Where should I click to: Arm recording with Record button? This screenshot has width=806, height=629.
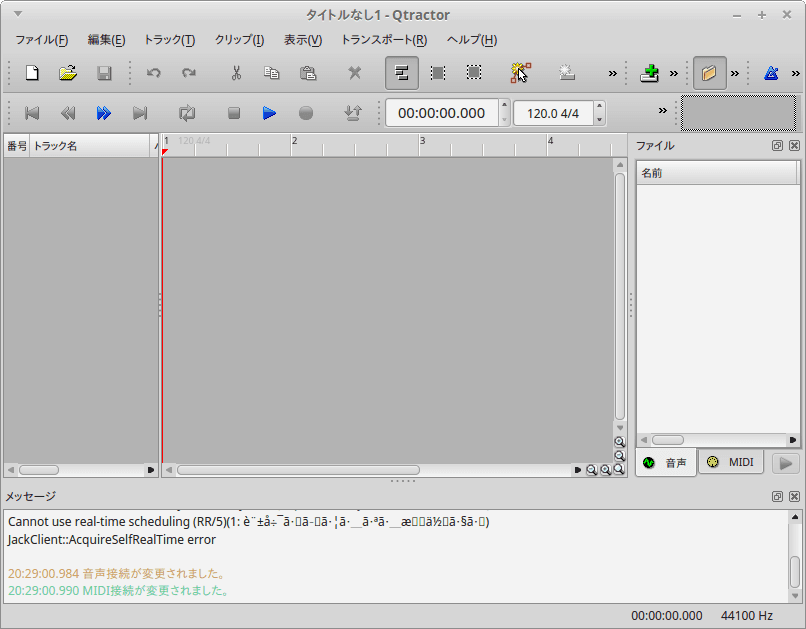[x=306, y=113]
